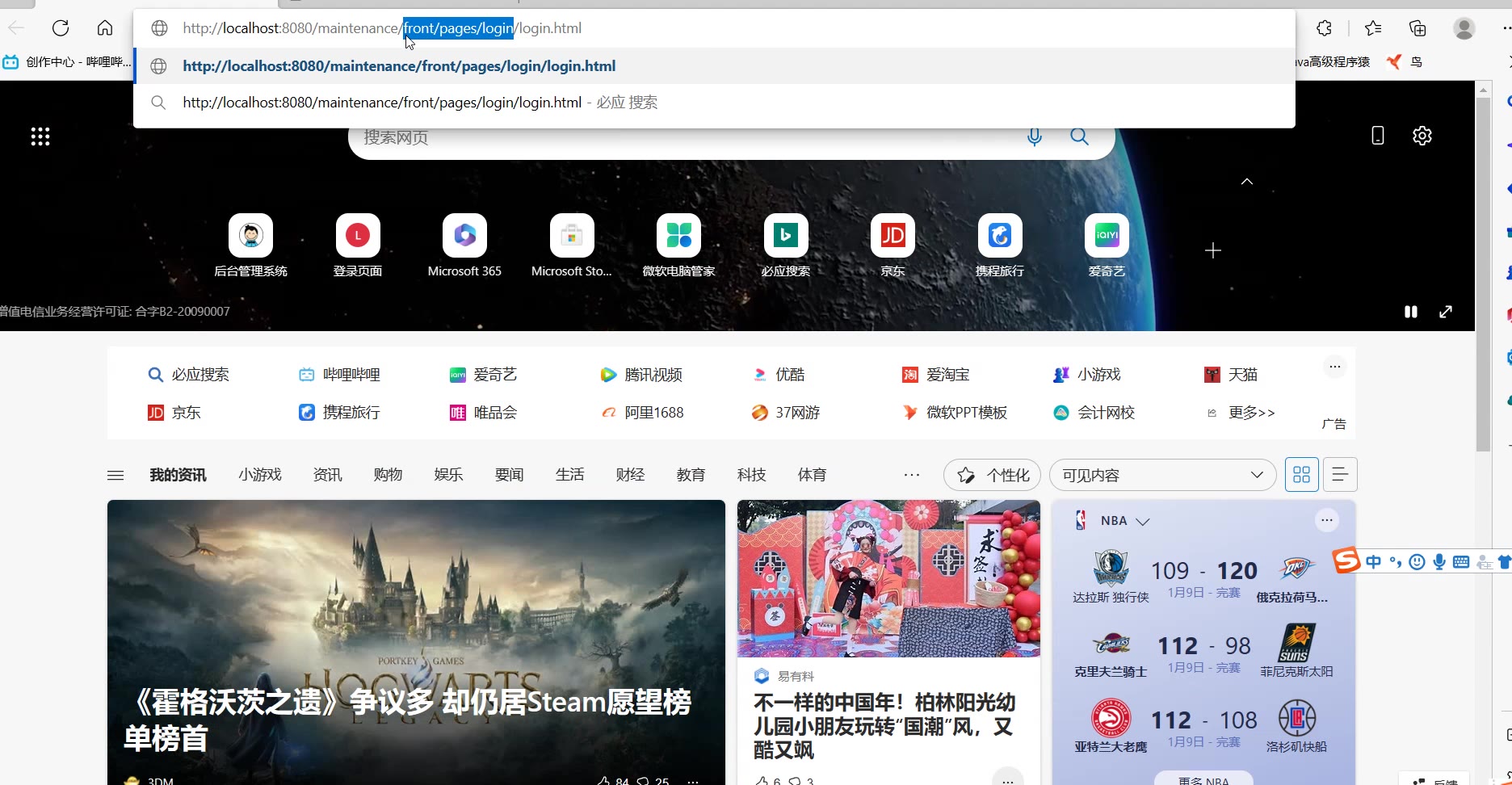Show more feed categories with the ellipsis
Image resolution: width=1512 pixels, height=785 pixels.
(912, 475)
